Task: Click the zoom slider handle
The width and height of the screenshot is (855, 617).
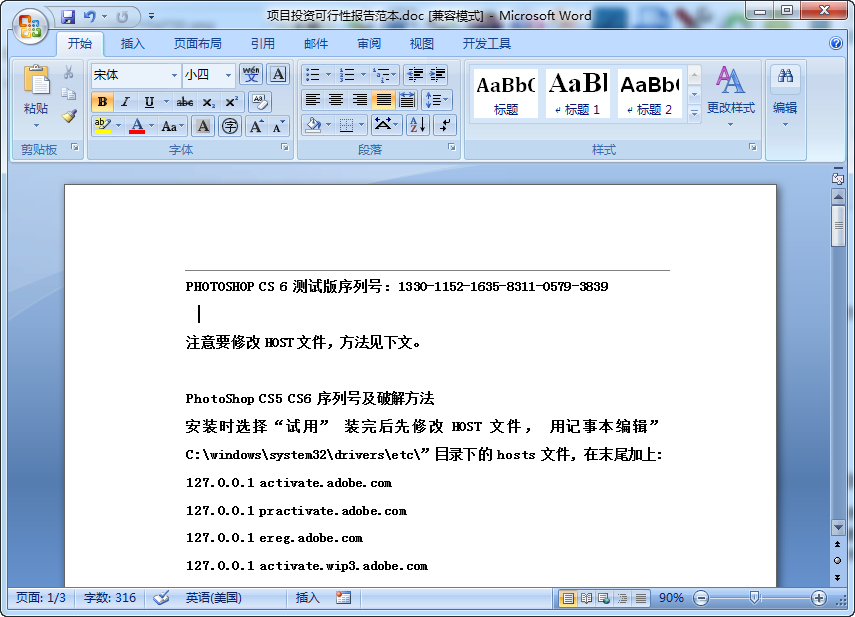Action: [x=754, y=598]
